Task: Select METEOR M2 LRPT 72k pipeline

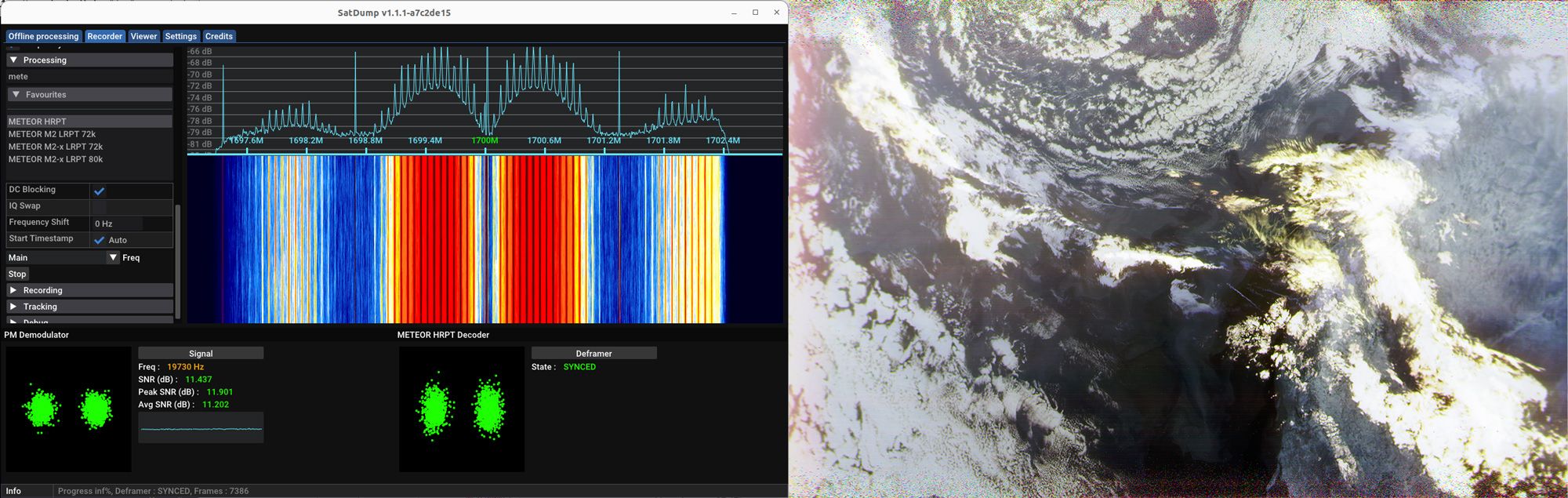Action: pos(52,134)
